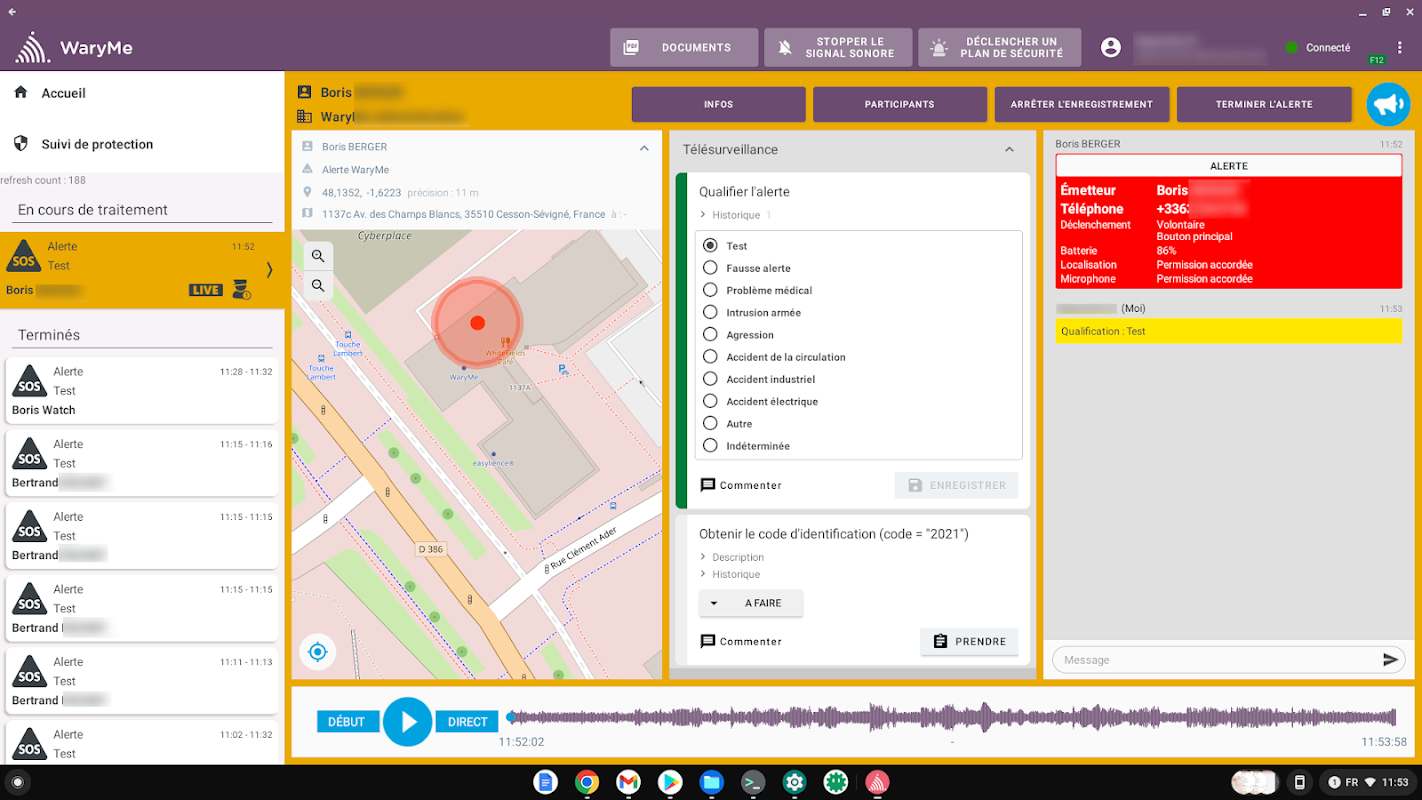Open Suivi de protection section

click(x=97, y=144)
